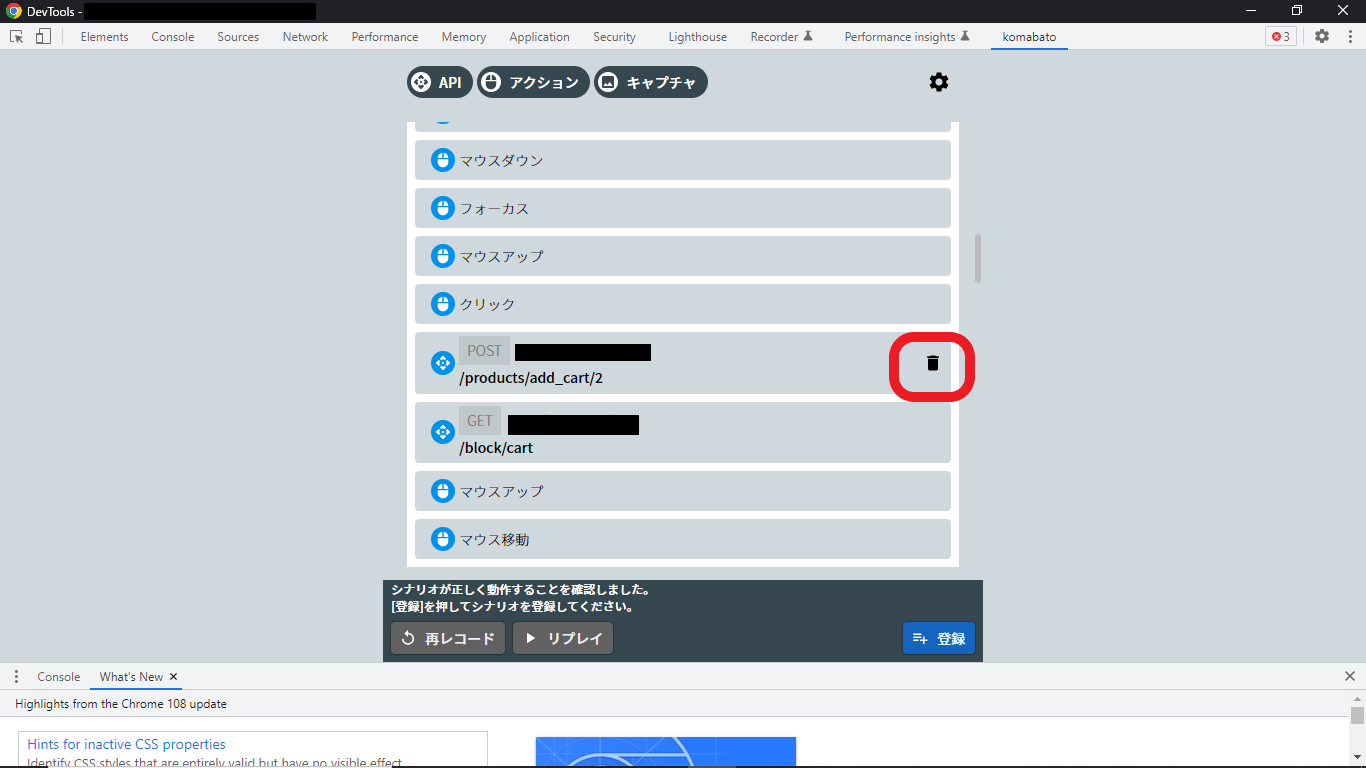The width and height of the screenshot is (1366, 768).
Task: Click the マウス移動 row text
Action: pos(494,539)
